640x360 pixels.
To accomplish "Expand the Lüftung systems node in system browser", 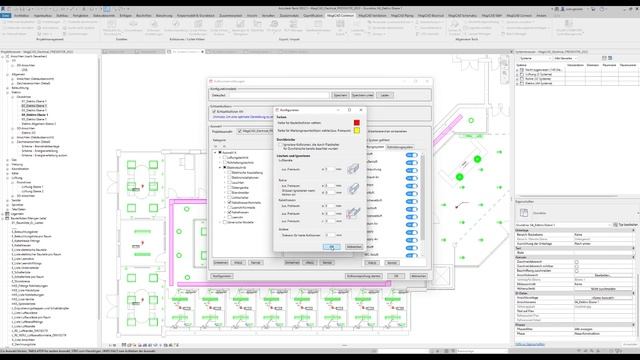I will 517,74.
